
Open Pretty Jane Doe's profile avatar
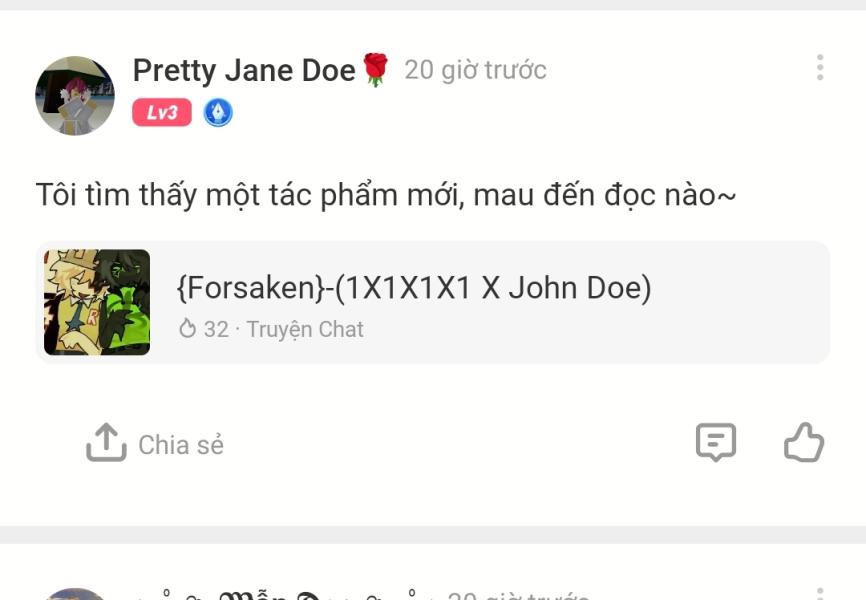click(75, 96)
